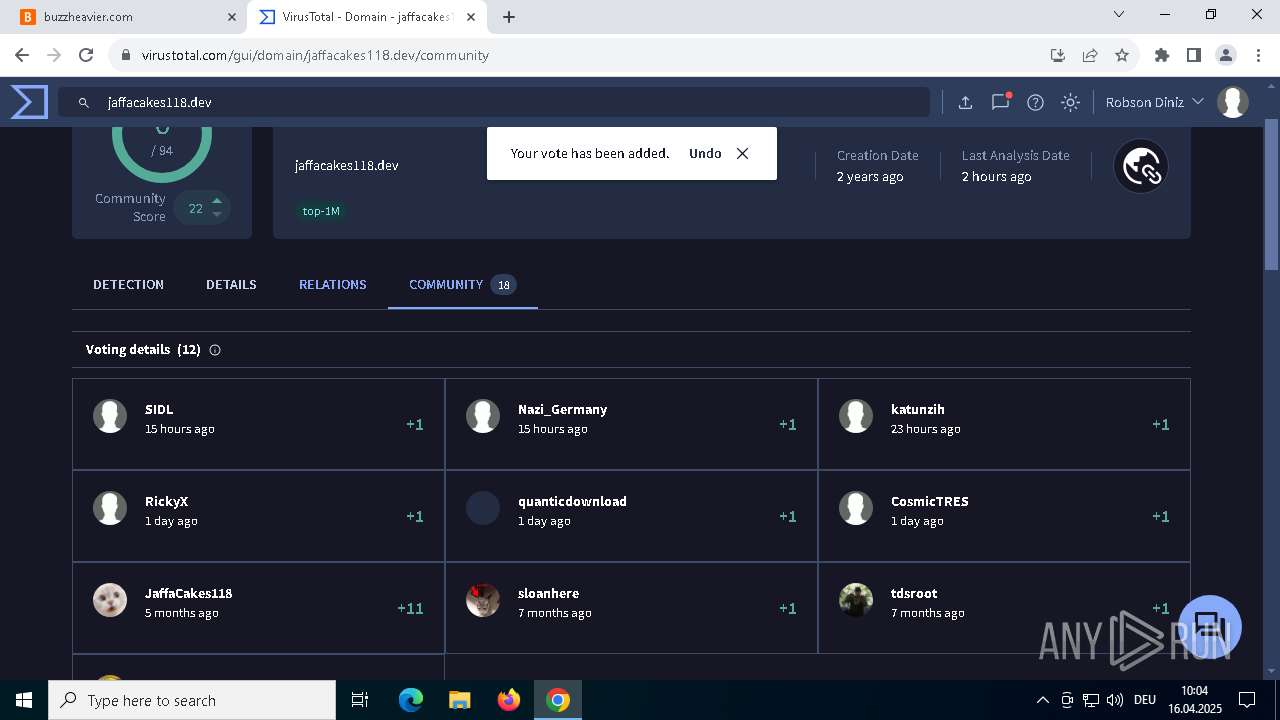
Task: Open the Windows notification center
Action: pyautogui.click(x=1247, y=700)
